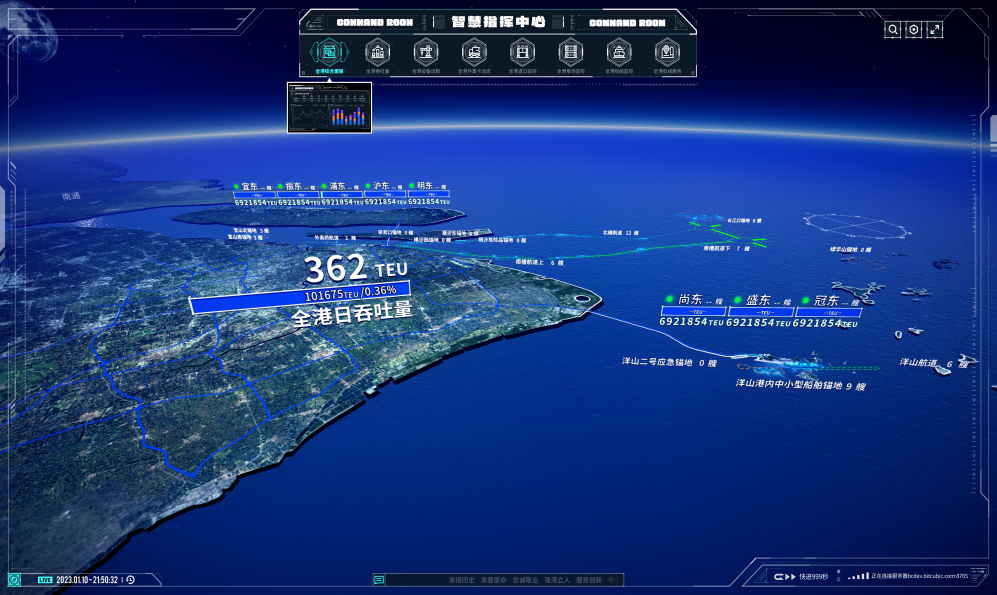Open the dashboard preview thumbnail

[x=329, y=107]
